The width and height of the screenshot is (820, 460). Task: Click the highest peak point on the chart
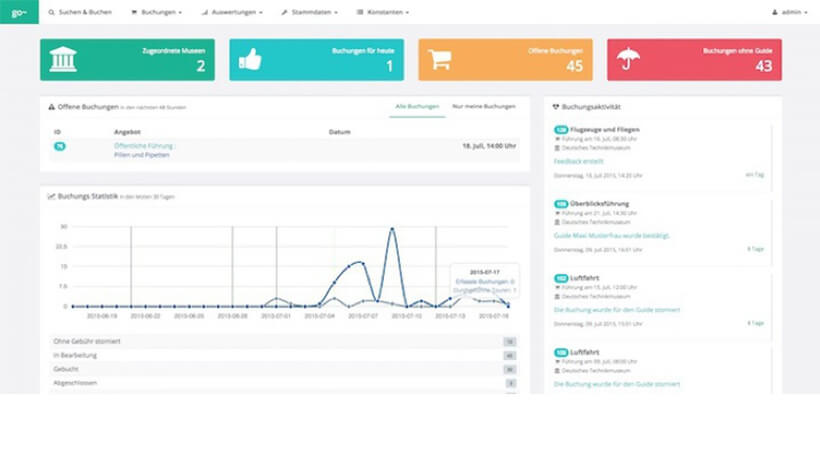[x=392, y=229]
